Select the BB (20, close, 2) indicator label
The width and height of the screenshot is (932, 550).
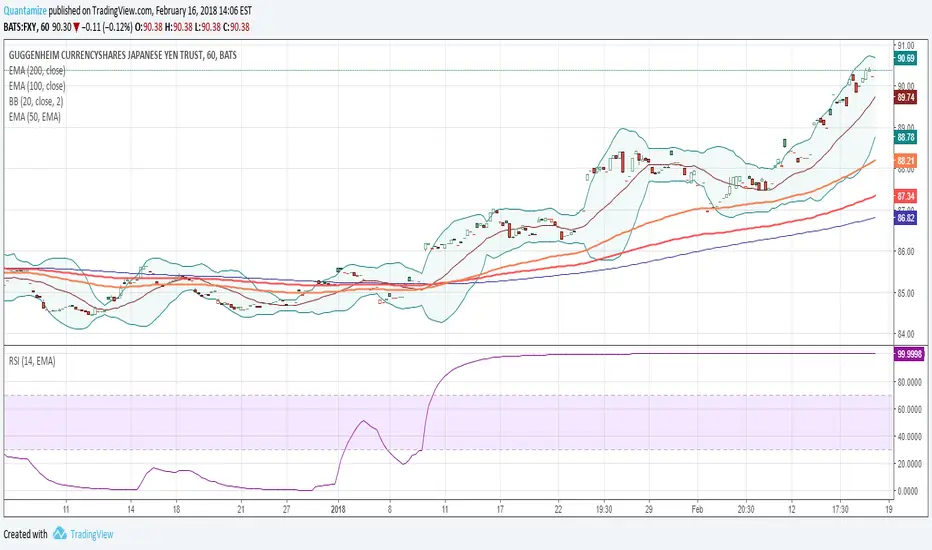pyautogui.click(x=36, y=101)
